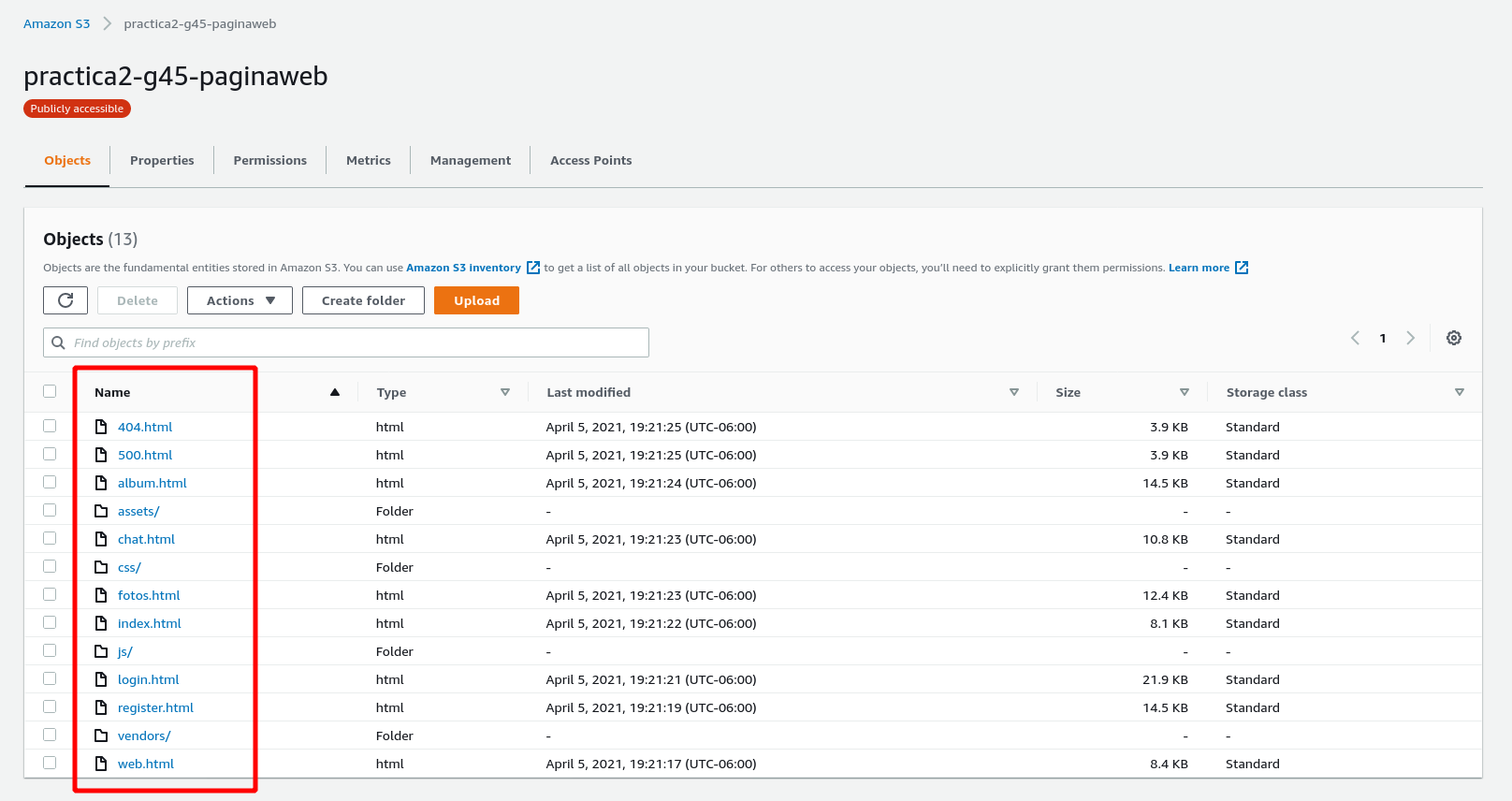Click folder icon of css/
The height and width of the screenshot is (801, 1512).
[x=101, y=567]
